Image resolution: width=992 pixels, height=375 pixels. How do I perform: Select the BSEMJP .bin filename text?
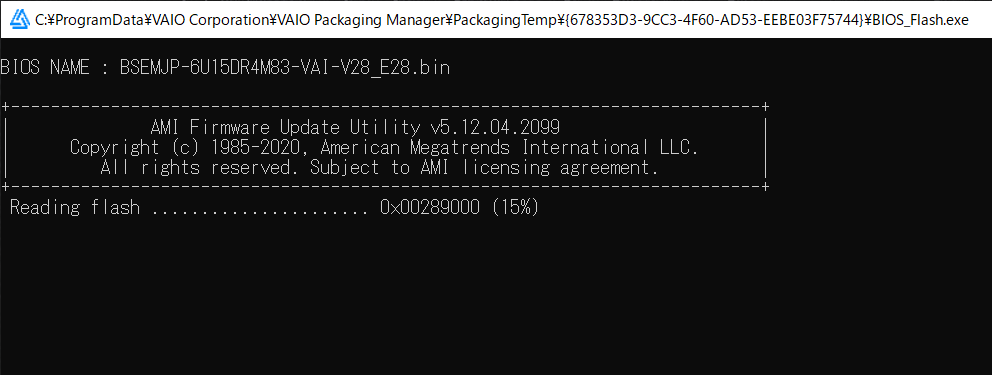pos(285,68)
